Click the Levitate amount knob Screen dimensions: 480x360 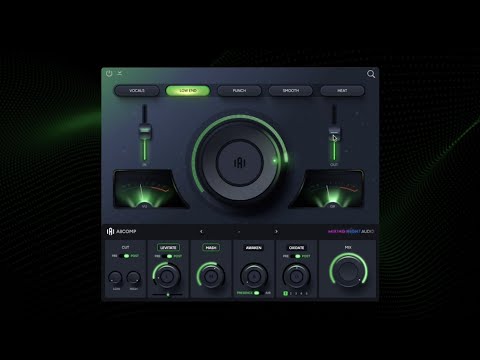point(167,276)
